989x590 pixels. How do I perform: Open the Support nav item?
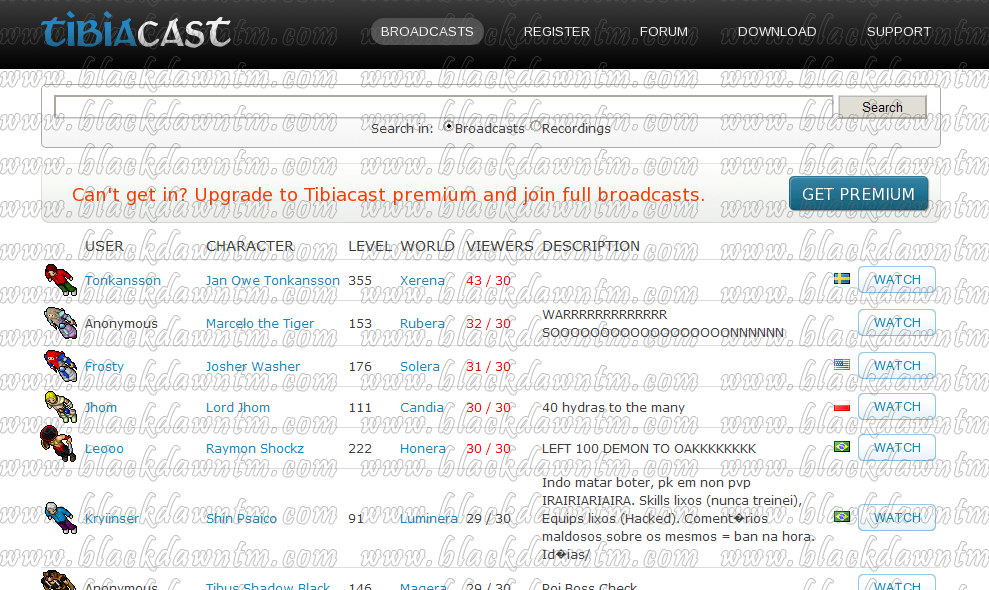[x=898, y=32]
